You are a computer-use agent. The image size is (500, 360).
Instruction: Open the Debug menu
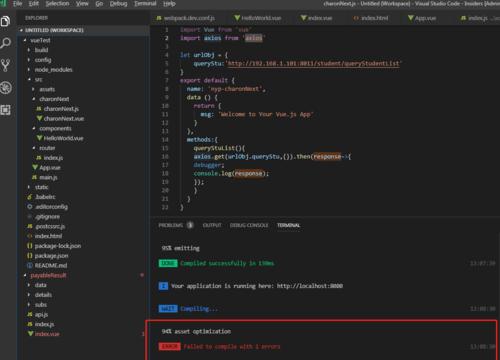pos(118,4)
